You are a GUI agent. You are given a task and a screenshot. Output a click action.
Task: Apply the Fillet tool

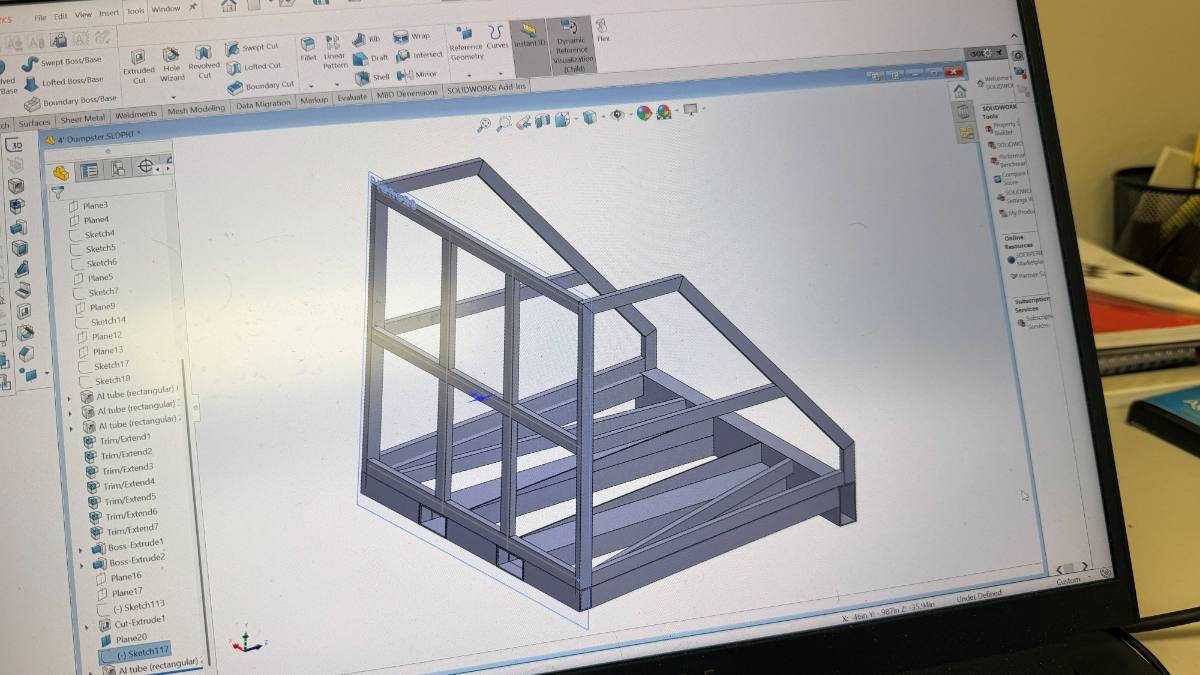tap(308, 49)
